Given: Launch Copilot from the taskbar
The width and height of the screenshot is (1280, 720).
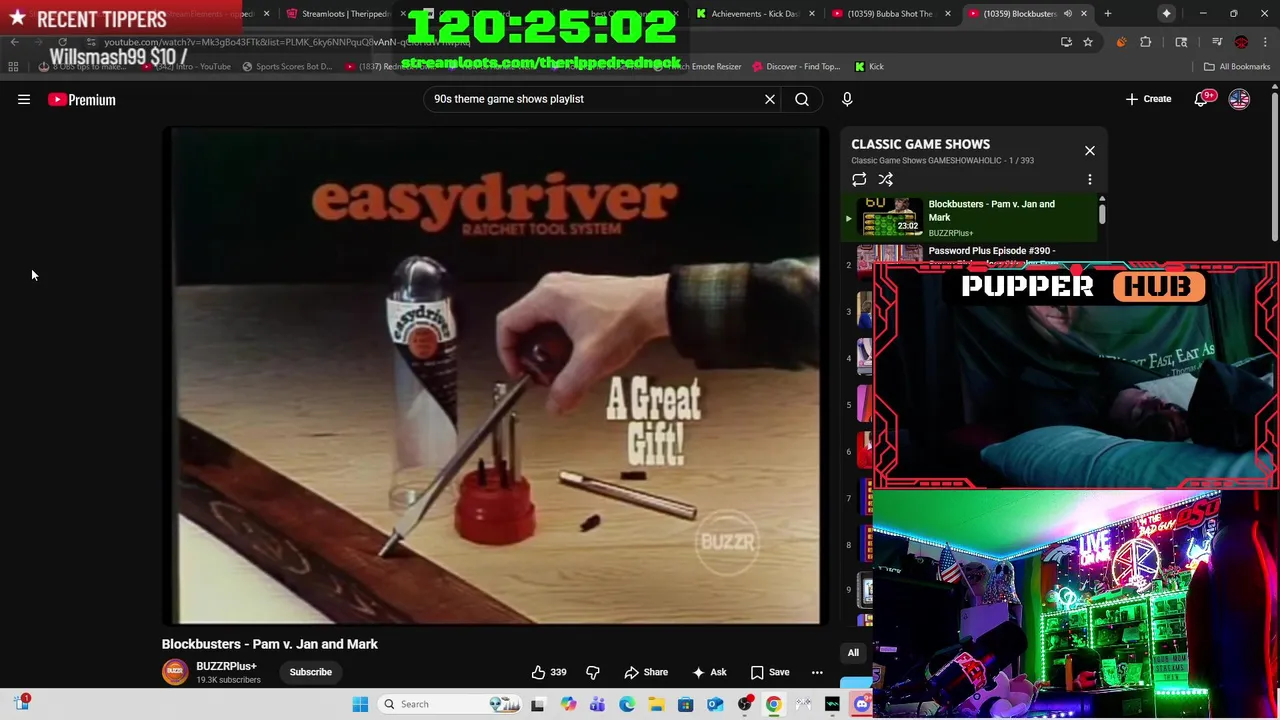Looking at the screenshot, I should 568,704.
